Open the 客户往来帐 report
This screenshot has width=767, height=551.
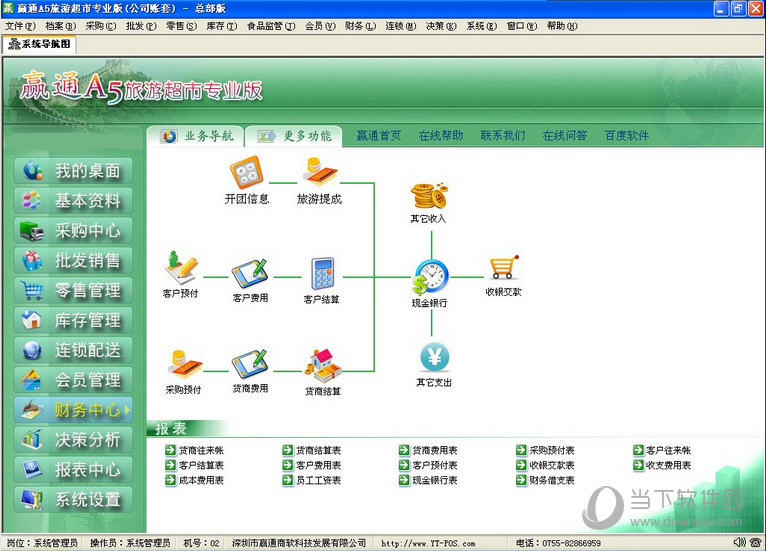(x=662, y=450)
